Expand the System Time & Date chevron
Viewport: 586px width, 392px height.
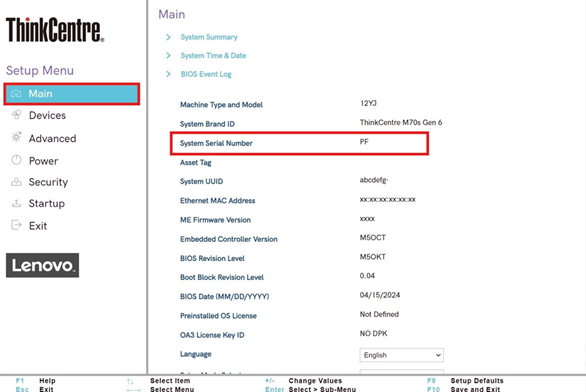click(168, 55)
